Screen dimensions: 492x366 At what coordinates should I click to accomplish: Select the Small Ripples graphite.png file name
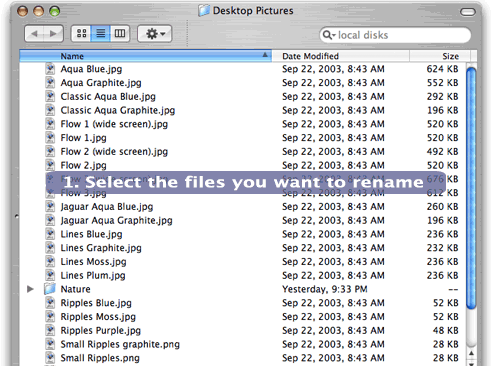[x=120, y=344]
